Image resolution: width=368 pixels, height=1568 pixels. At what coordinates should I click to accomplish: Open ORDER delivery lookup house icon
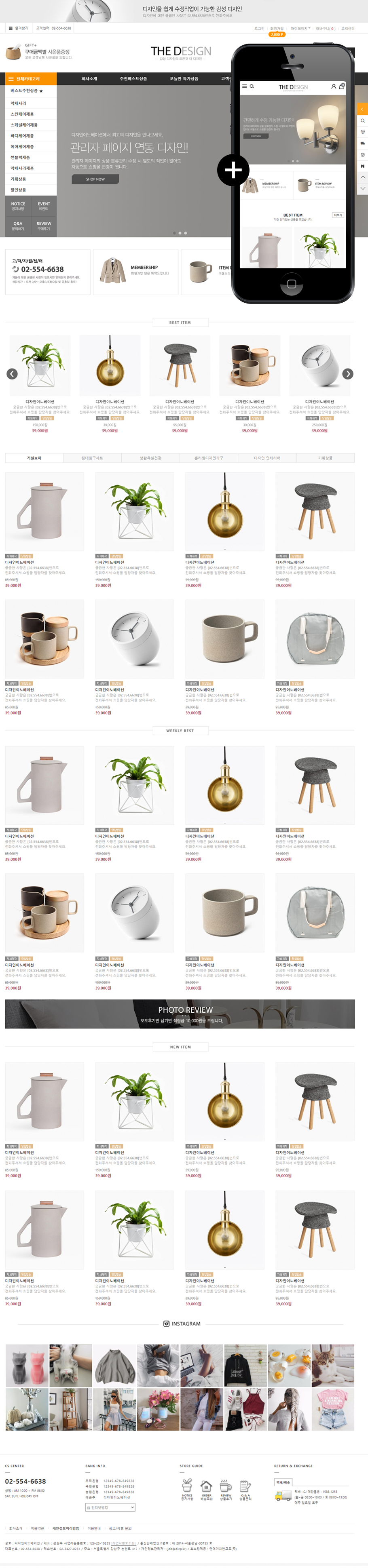coord(206,1486)
